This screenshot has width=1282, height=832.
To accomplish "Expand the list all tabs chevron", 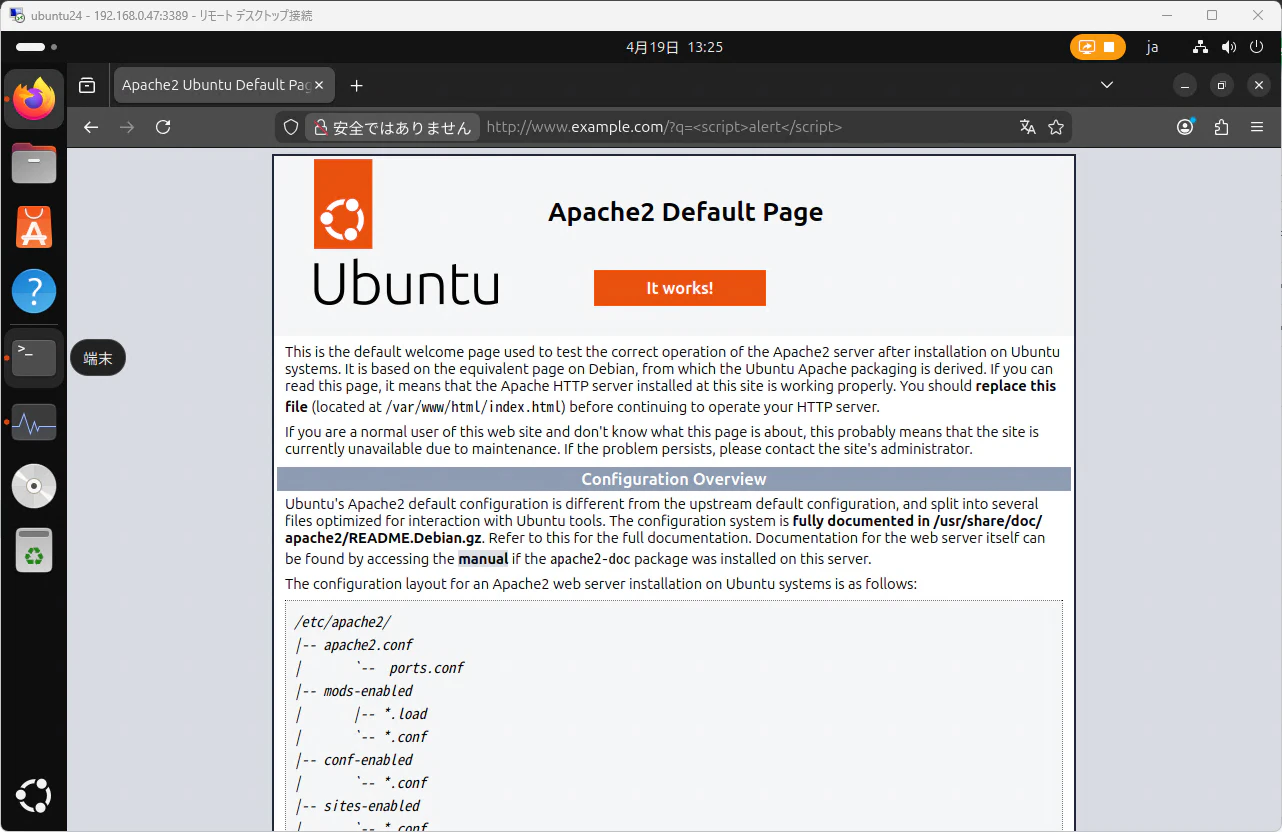I will 1107,85.
